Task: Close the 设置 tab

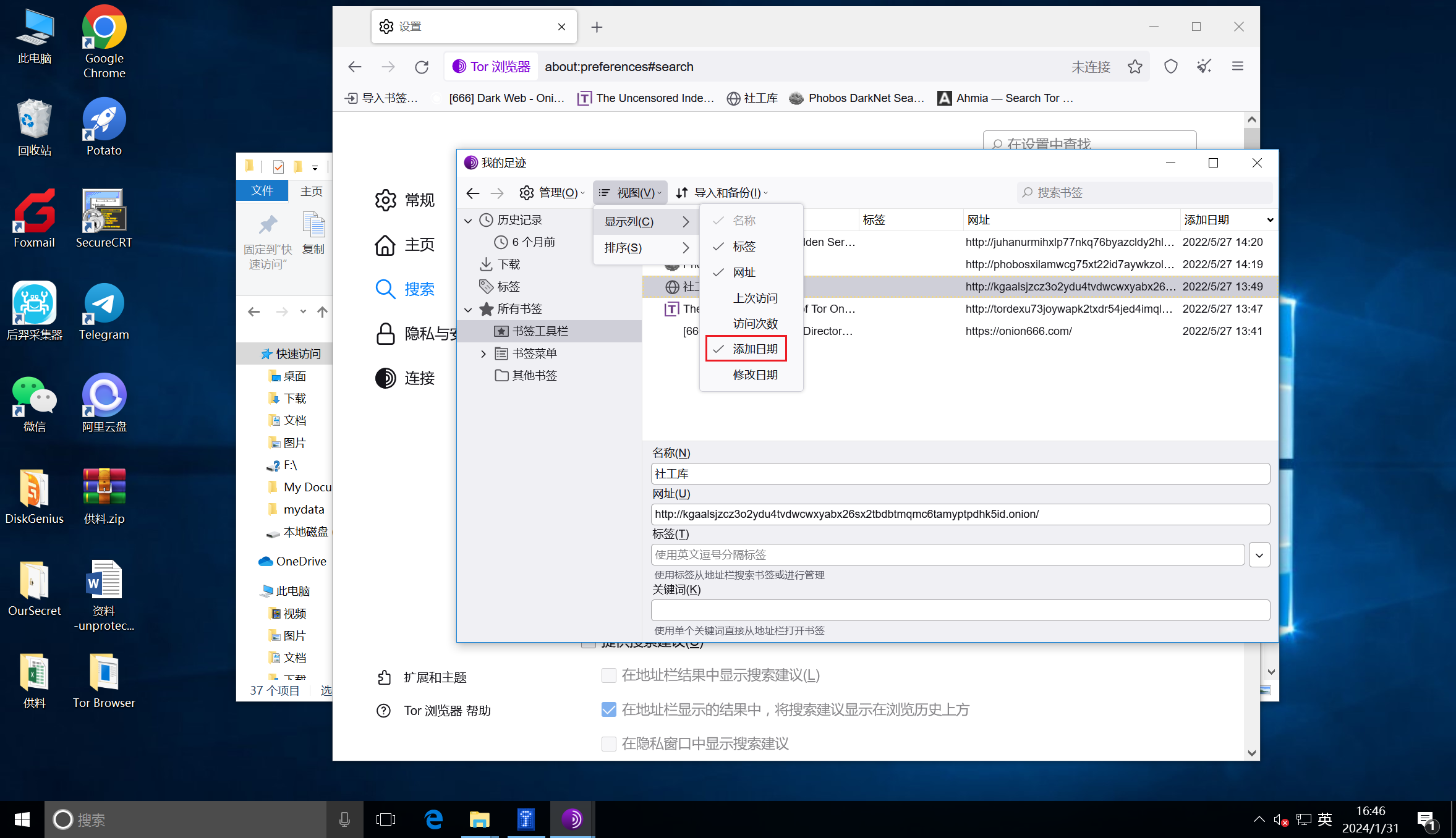Action: 561,27
